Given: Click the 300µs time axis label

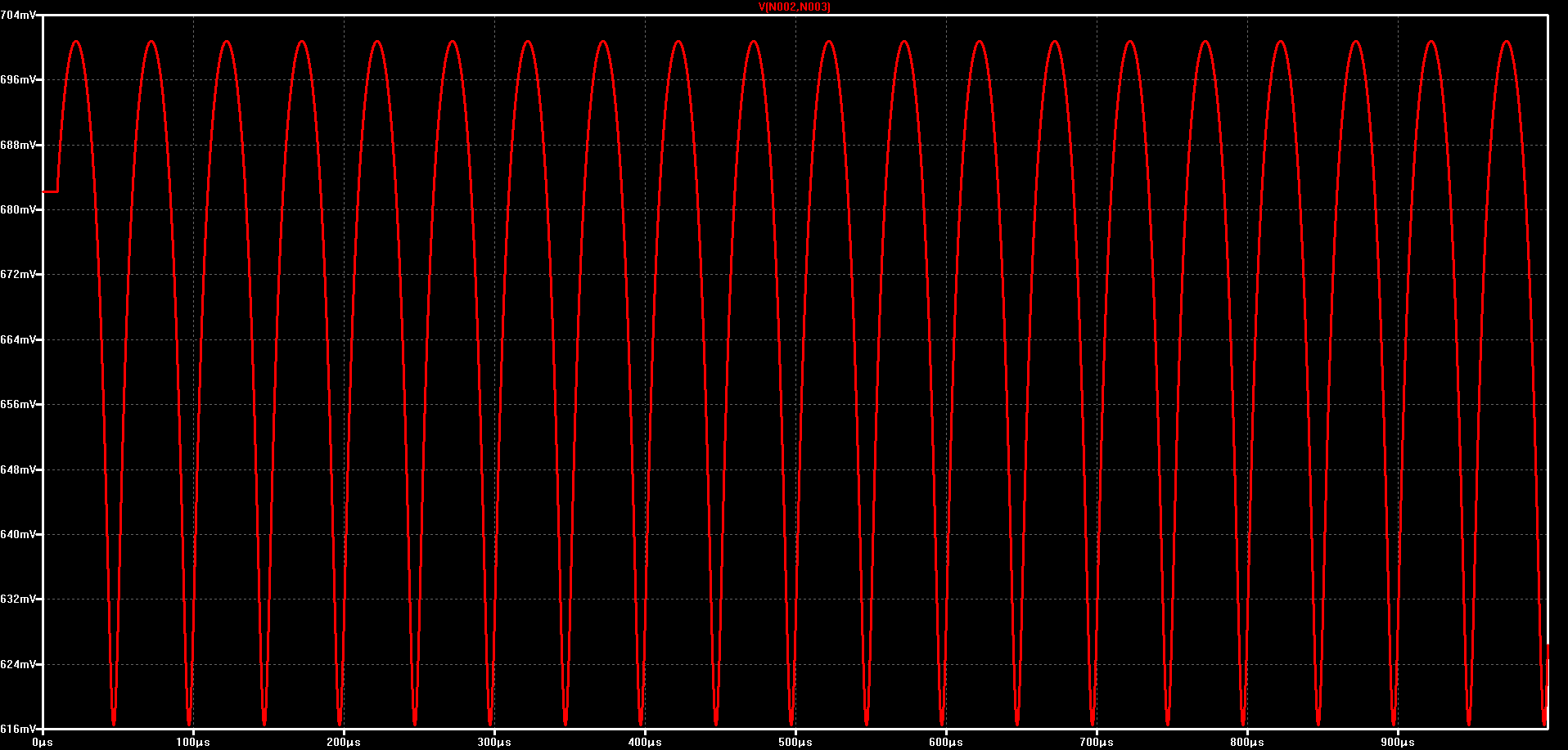Looking at the screenshot, I should click(494, 742).
